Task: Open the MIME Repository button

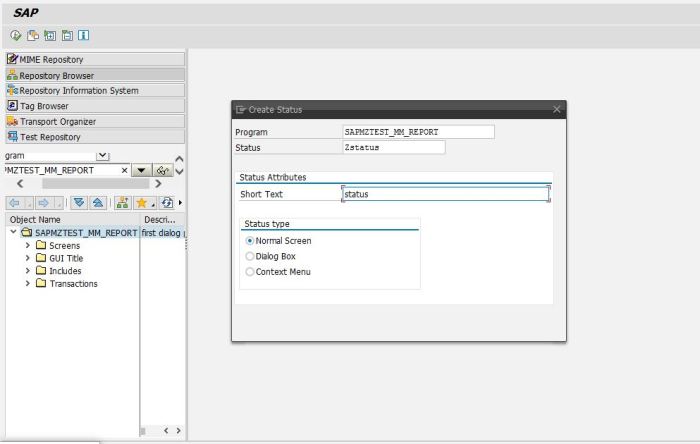Action: click(x=93, y=59)
